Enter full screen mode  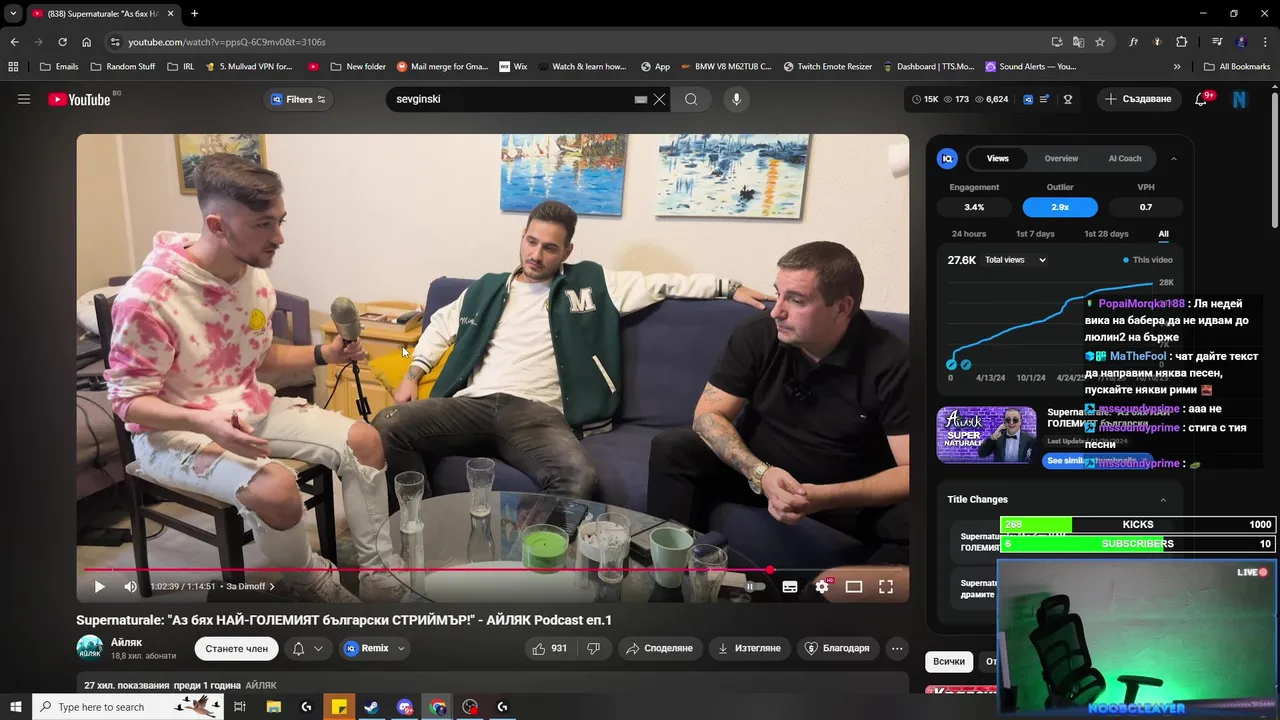(886, 587)
